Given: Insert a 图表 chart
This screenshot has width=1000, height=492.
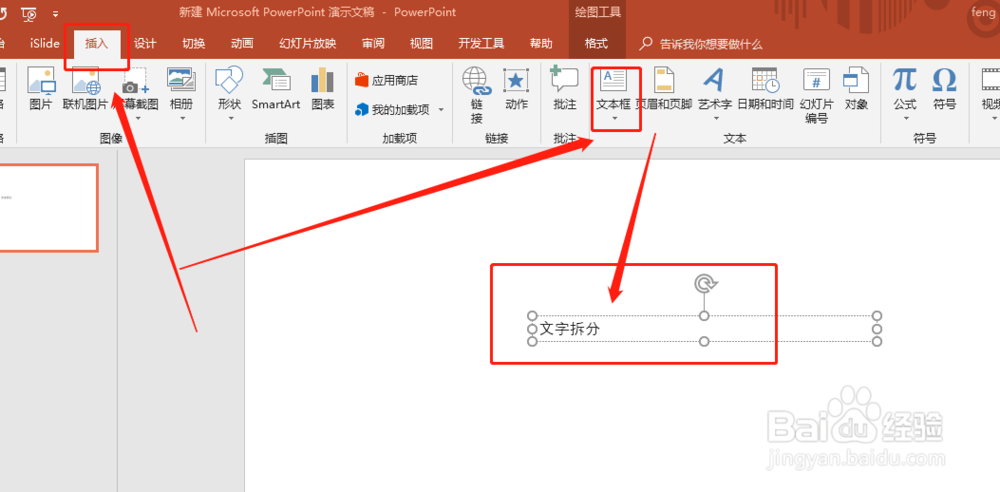Looking at the screenshot, I should coord(323,89).
